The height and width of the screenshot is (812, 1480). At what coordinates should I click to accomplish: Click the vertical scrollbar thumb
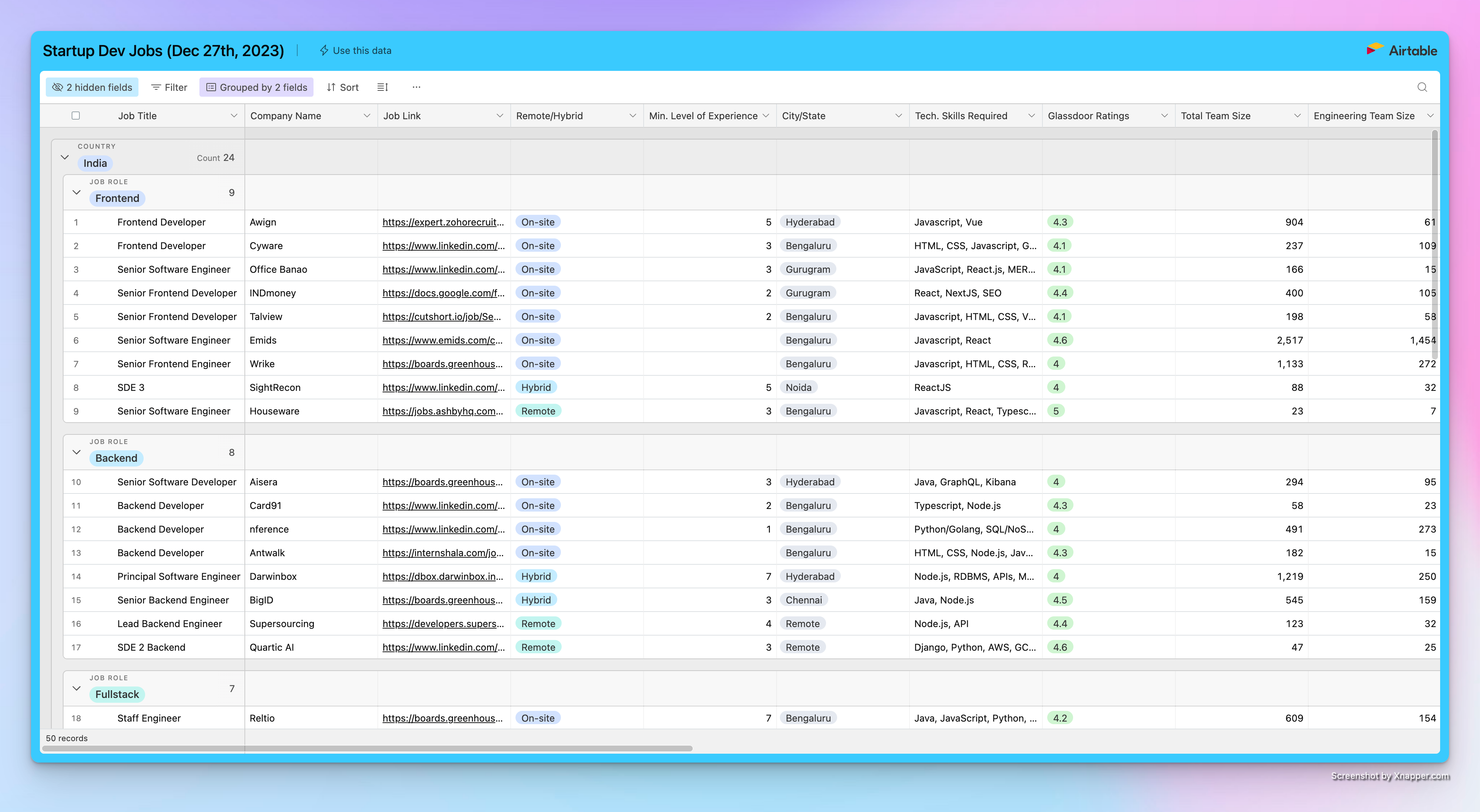point(1435,245)
